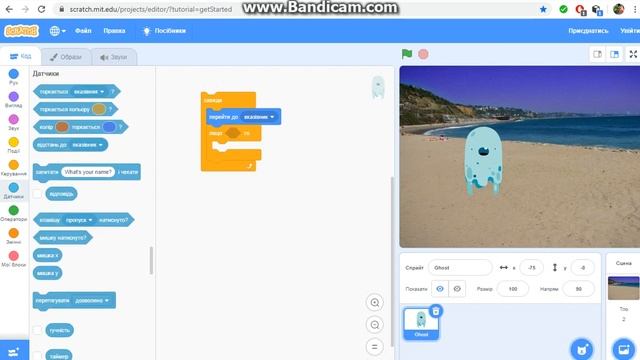
Task: Click the мишка x reporter block
Action: [48, 256]
